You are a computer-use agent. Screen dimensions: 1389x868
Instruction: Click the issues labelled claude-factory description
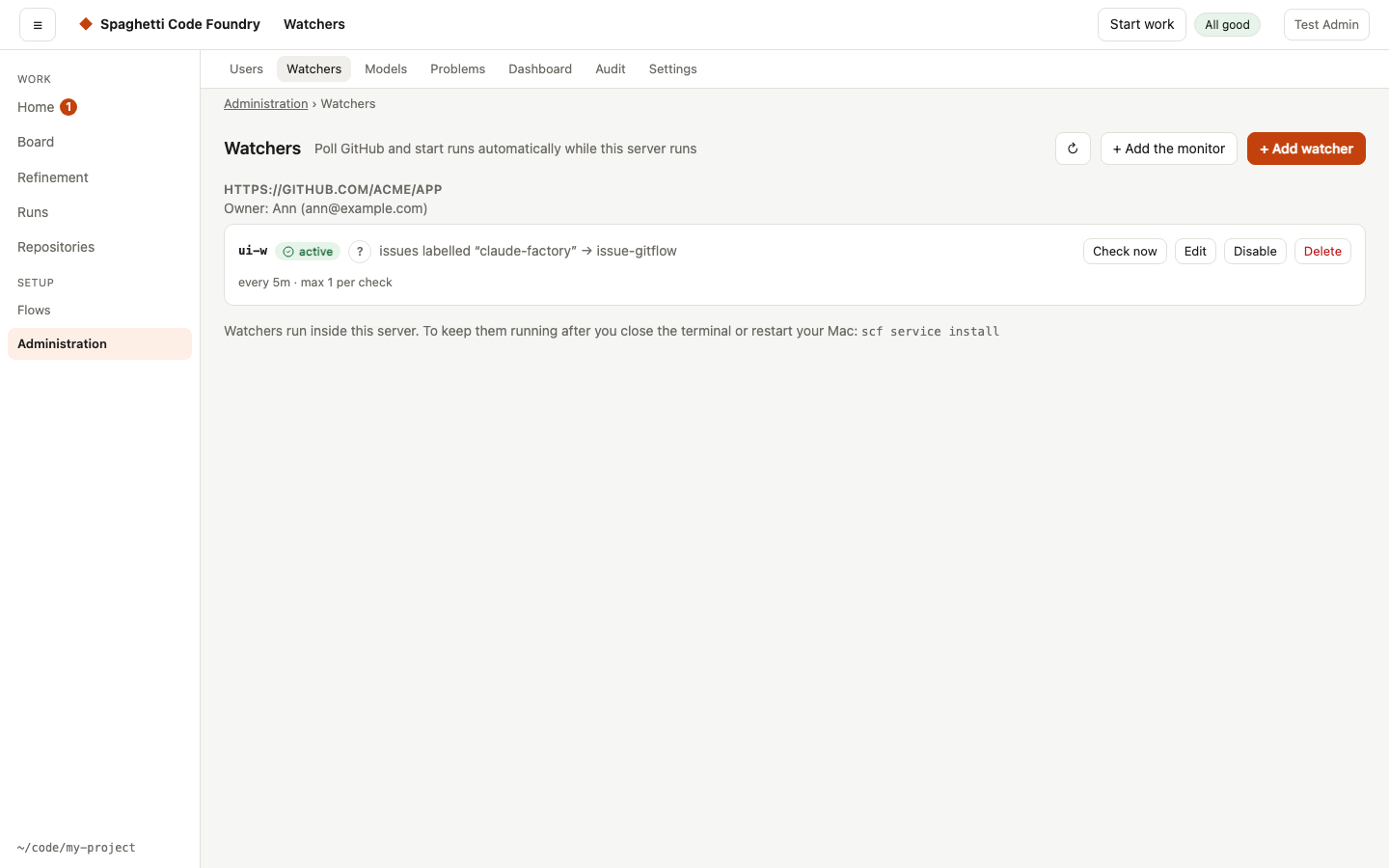coord(528,251)
